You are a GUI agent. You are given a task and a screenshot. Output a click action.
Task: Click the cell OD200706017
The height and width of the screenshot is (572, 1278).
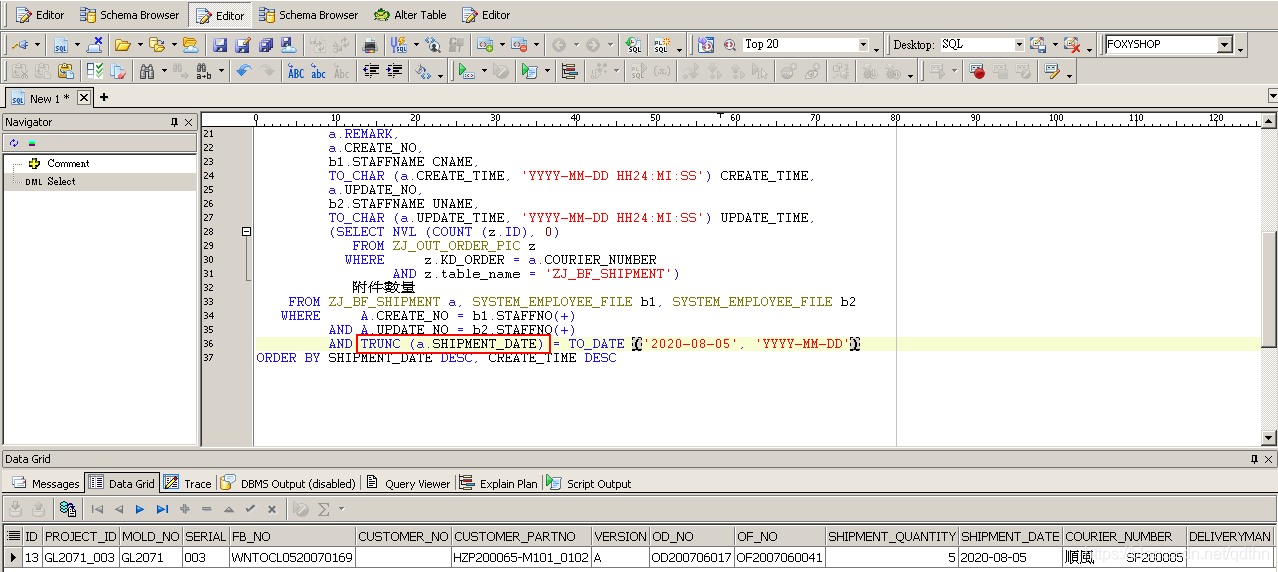692,556
